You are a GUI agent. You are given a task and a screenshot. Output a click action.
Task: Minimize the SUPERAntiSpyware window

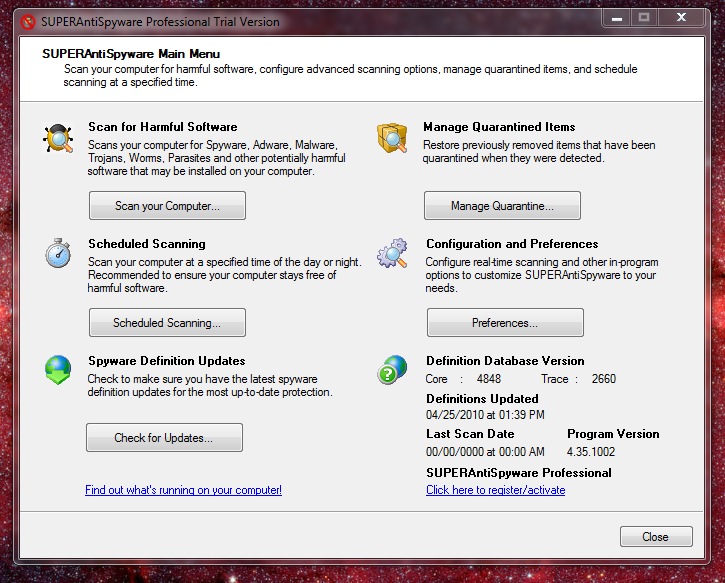(617, 18)
